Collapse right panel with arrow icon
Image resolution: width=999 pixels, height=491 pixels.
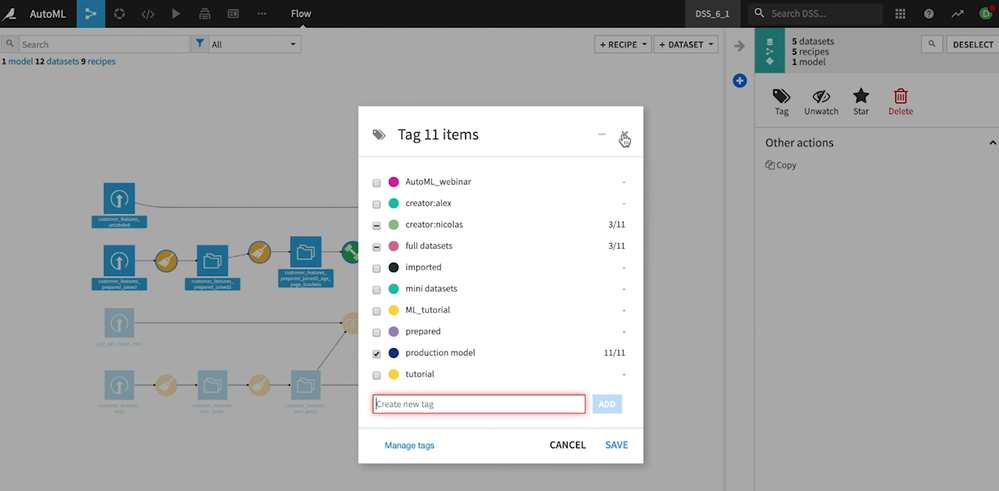(x=740, y=46)
